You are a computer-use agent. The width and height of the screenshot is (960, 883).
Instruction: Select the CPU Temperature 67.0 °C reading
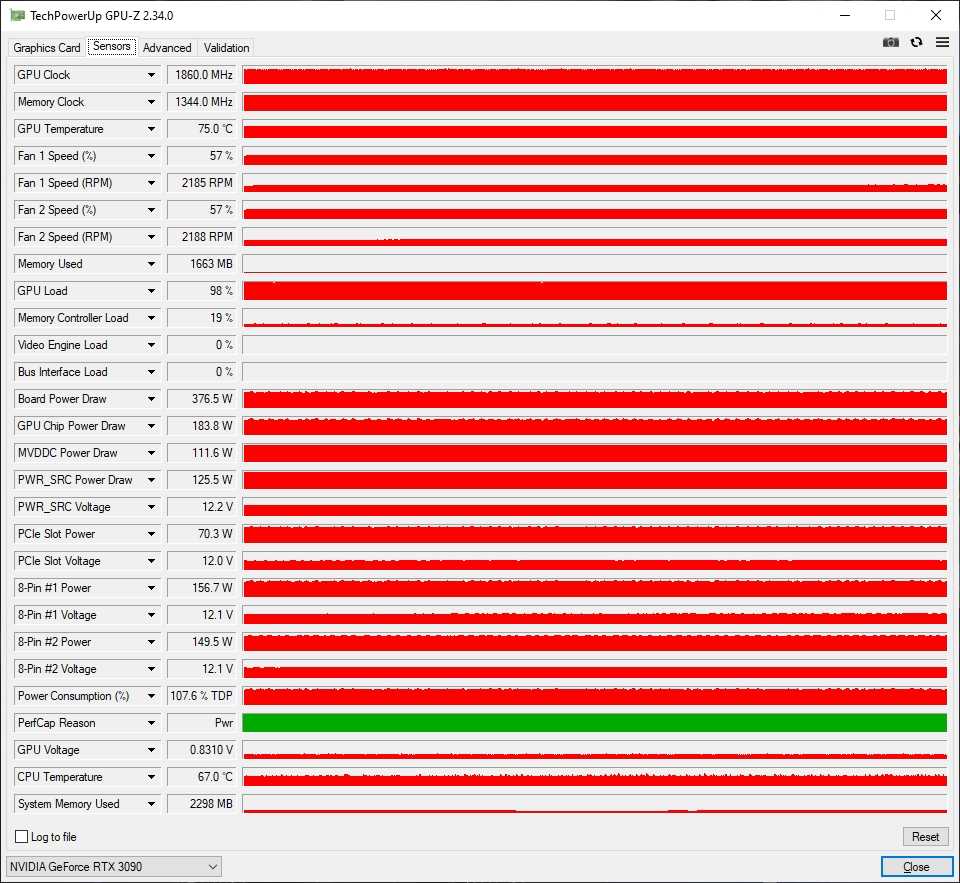click(x=201, y=777)
